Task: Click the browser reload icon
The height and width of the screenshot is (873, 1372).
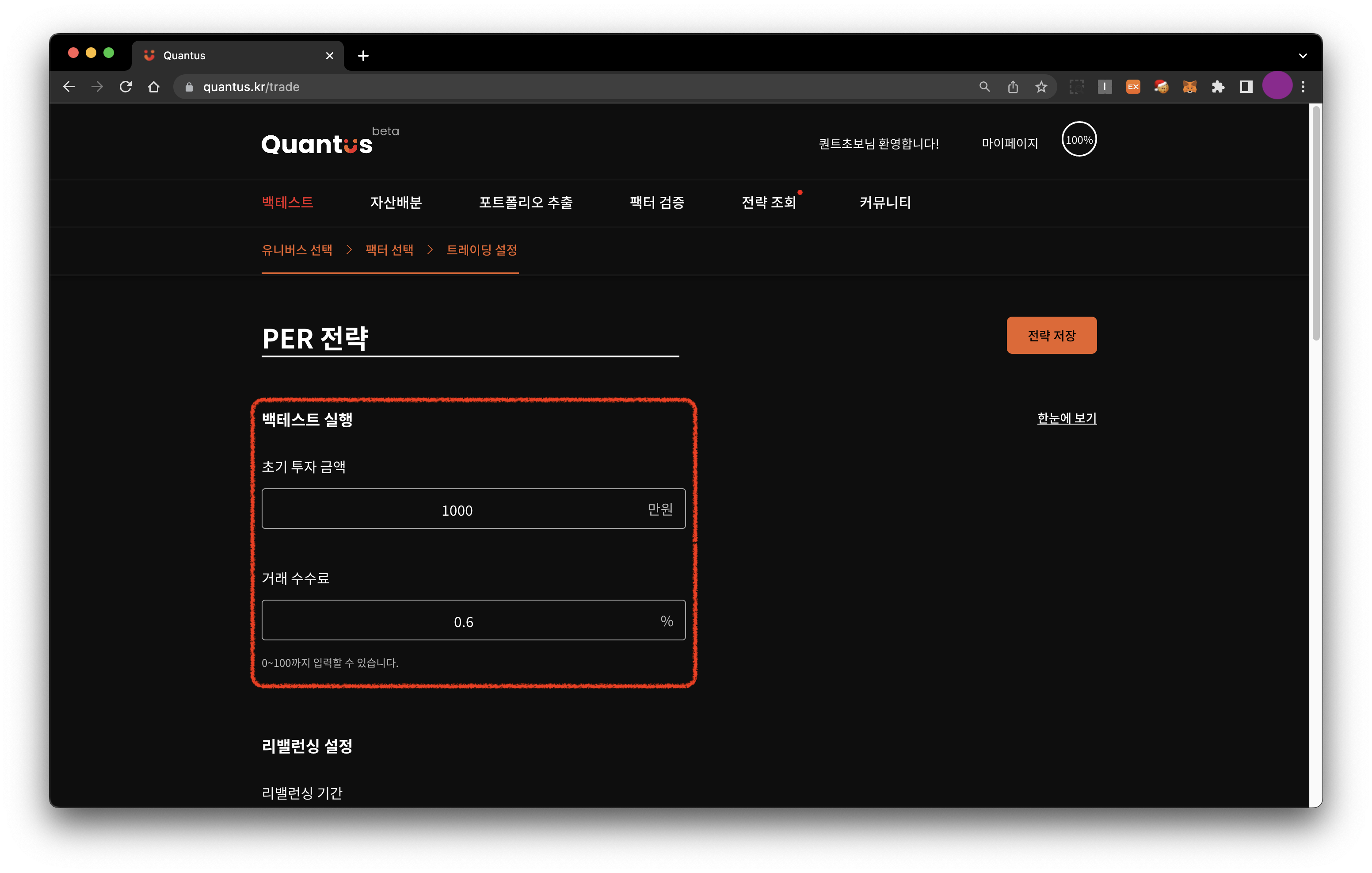Action: tap(126, 87)
